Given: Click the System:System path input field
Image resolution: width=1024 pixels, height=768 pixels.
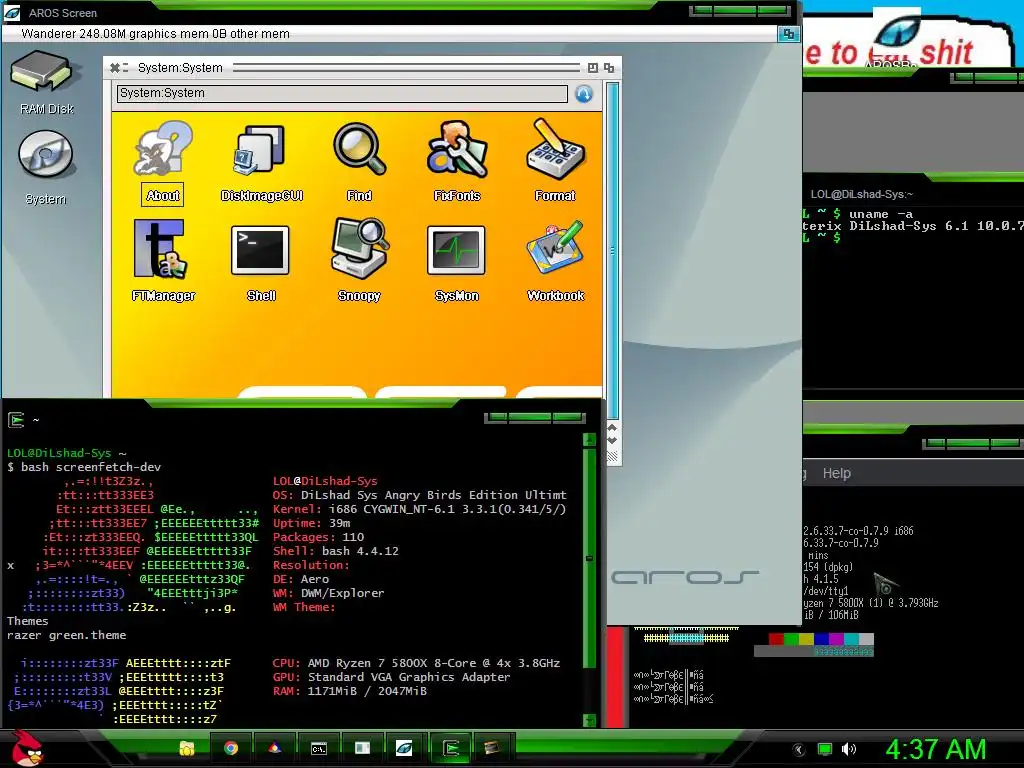Looking at the screenshot, I should [x=342, y=93].
